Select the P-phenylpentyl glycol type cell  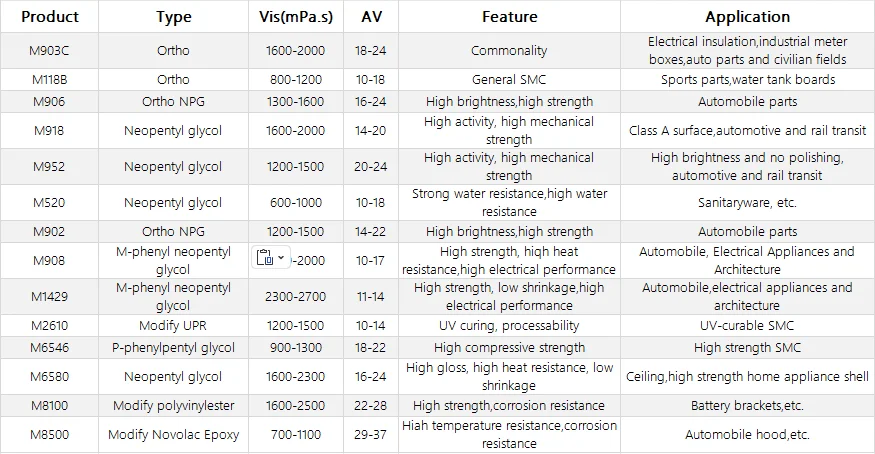(174, 348)
